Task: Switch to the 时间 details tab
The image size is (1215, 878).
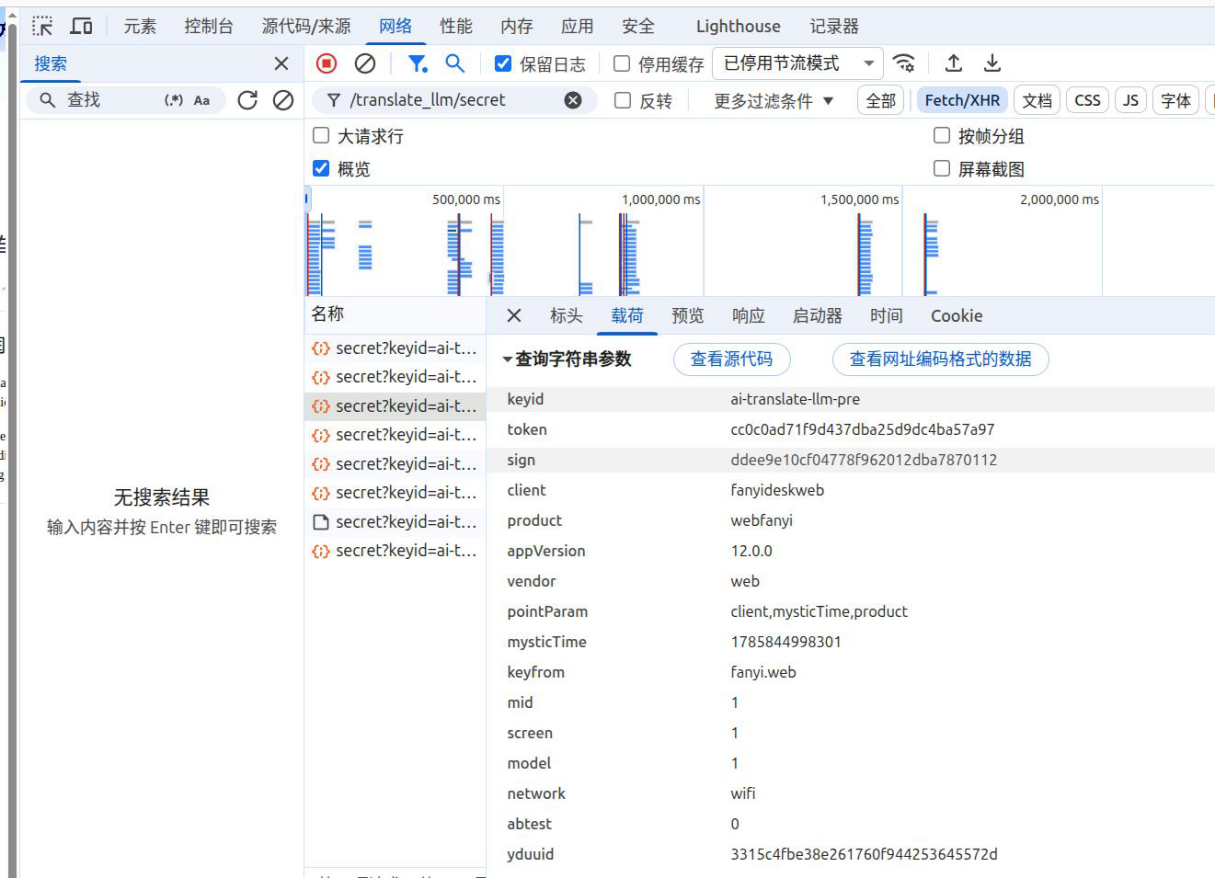Action: (x=886, y=316)
